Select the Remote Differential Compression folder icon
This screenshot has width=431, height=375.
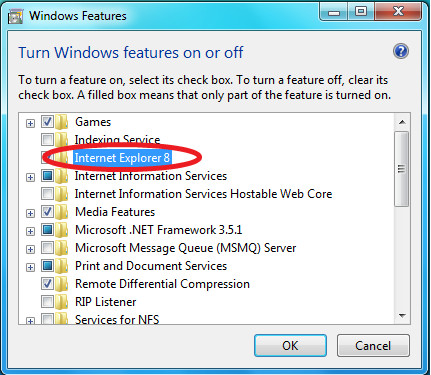pos(62,284)
